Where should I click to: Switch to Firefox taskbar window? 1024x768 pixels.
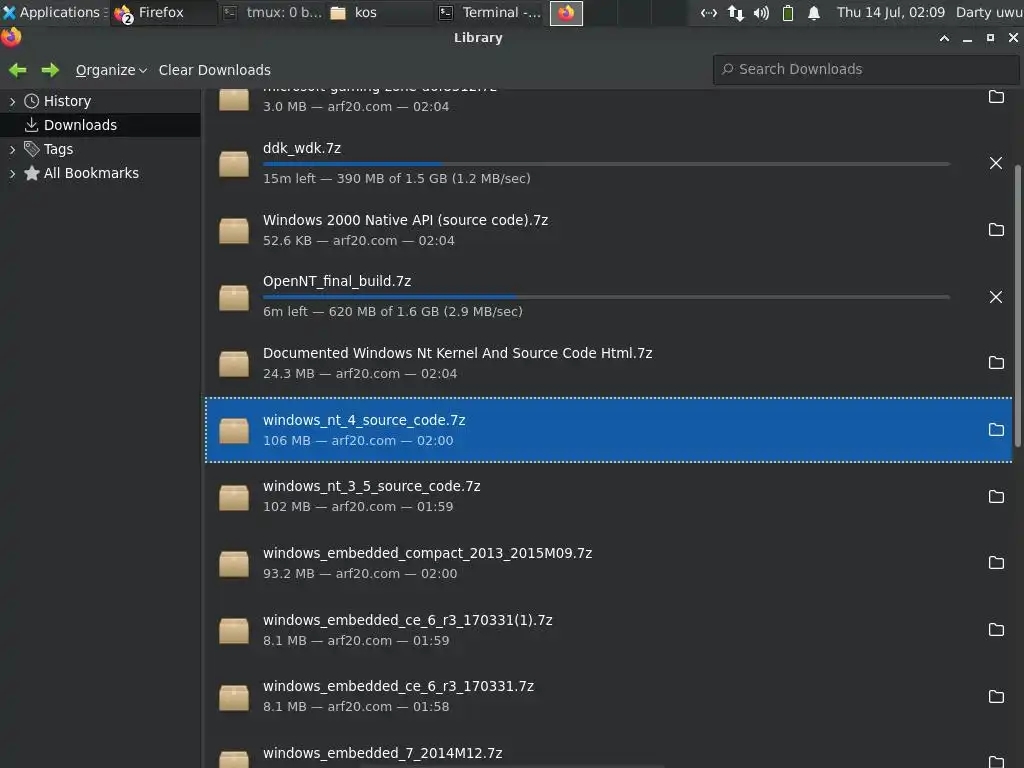[x=162, y=12]
